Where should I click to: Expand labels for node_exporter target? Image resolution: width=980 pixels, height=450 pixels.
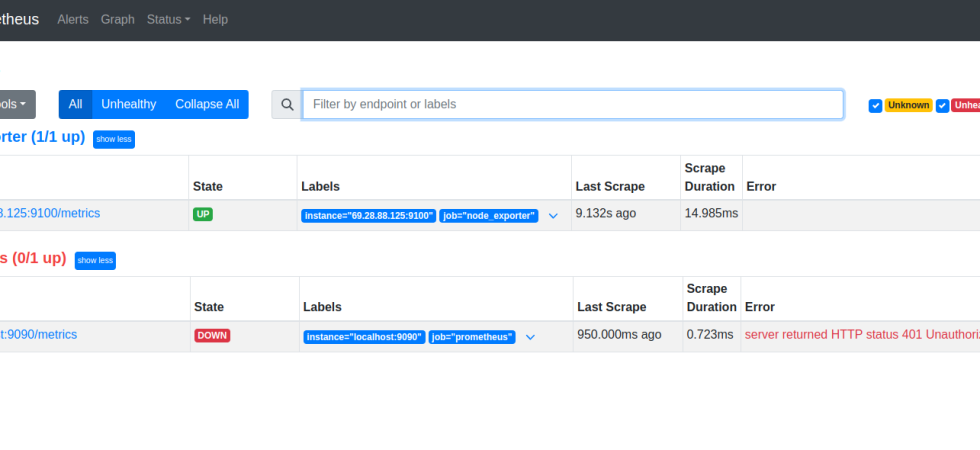(x=553, y=216)
